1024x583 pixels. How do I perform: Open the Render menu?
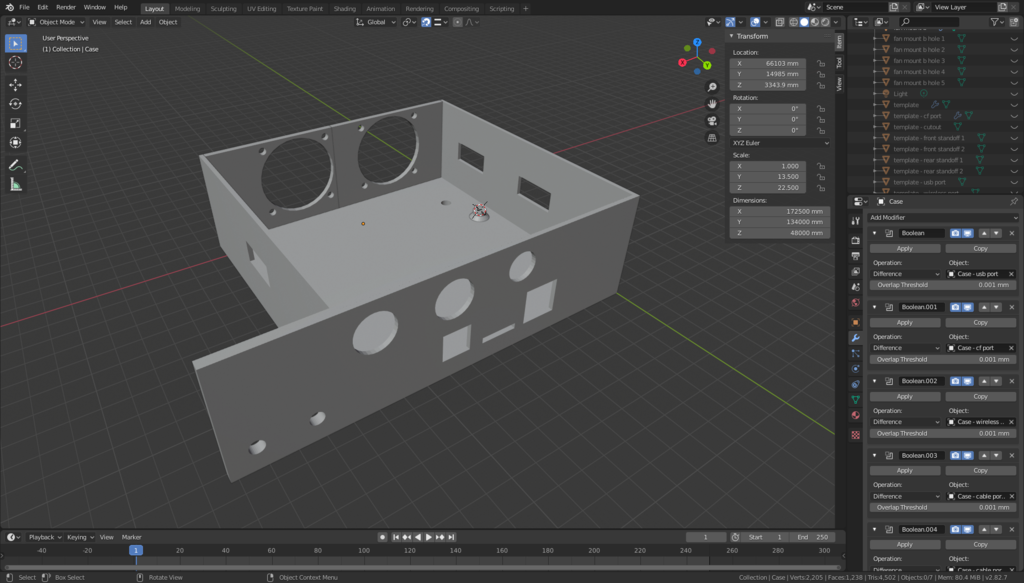point(66,7)
